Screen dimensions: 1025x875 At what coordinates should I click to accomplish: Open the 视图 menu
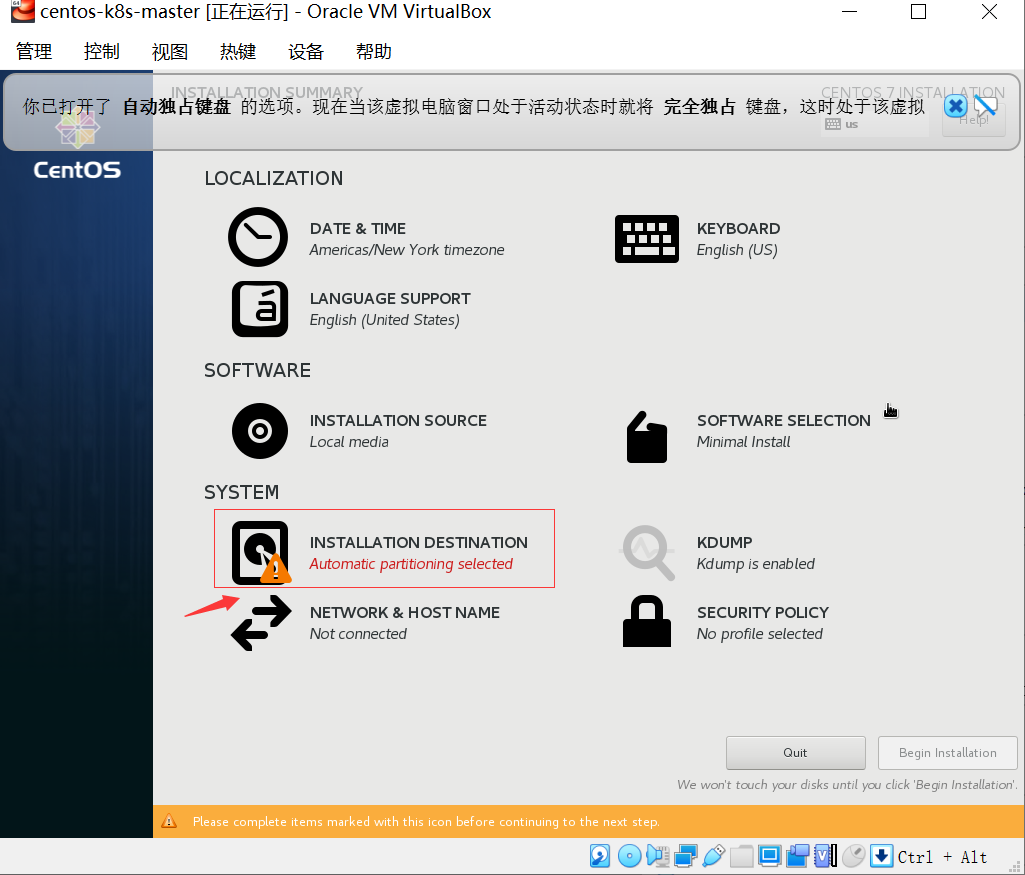pos(170,51)
